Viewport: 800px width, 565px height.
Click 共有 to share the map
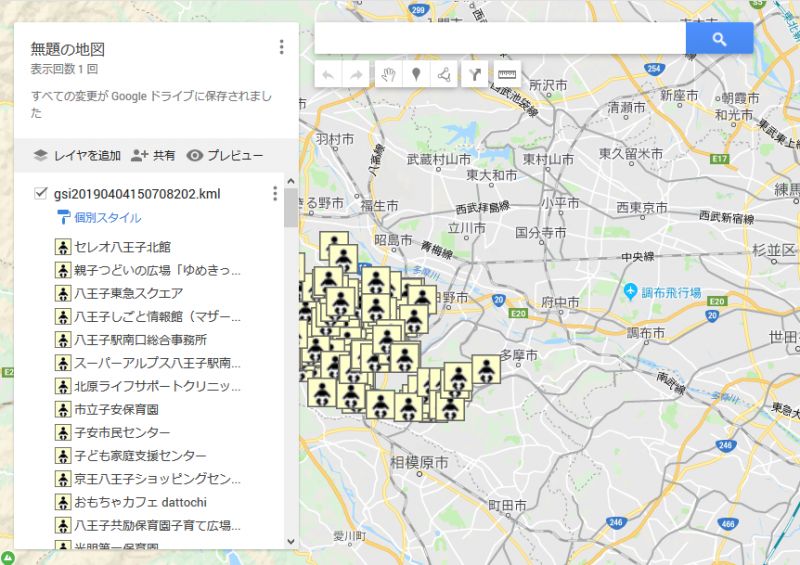pyautogui.click(x=153, y=155)
